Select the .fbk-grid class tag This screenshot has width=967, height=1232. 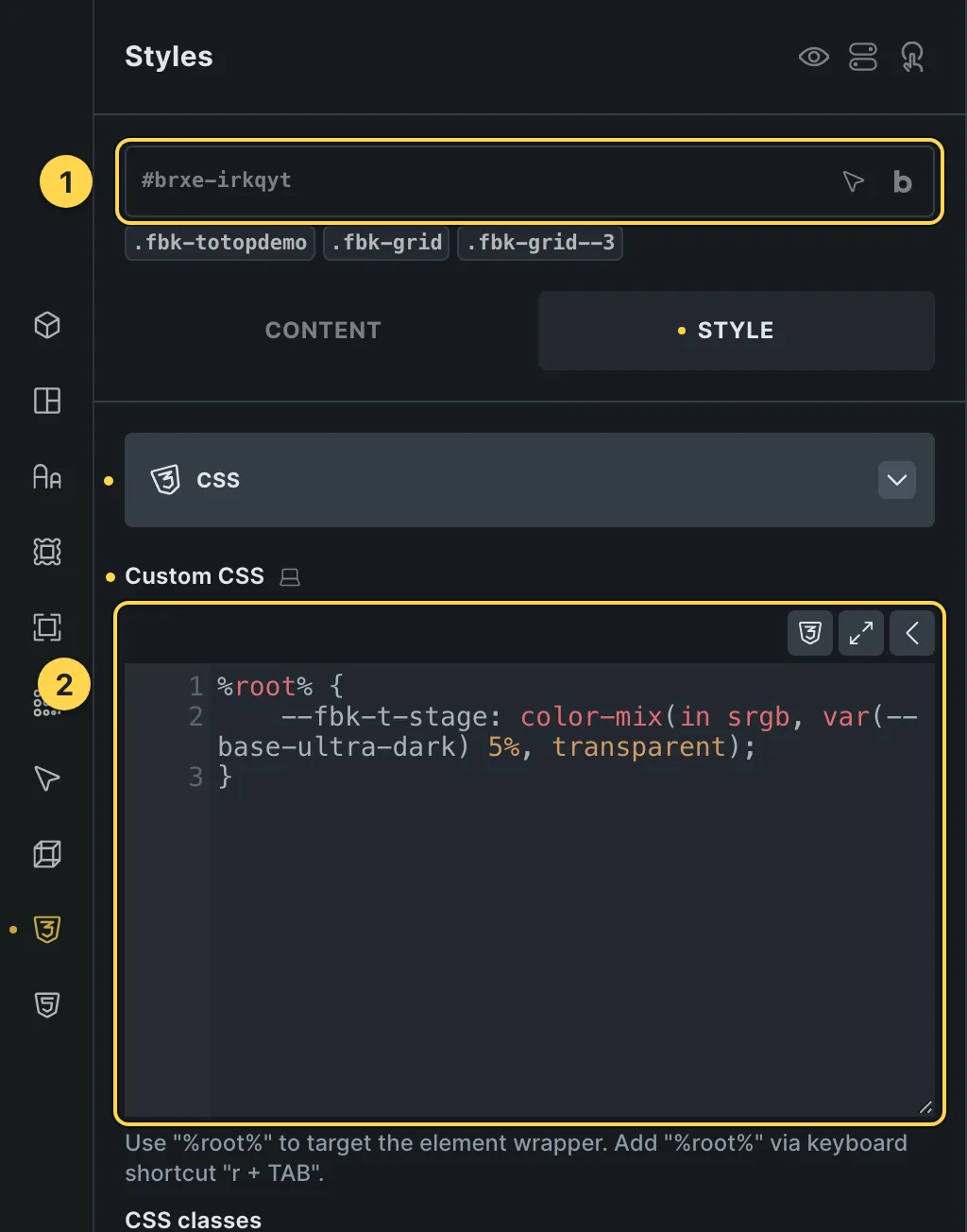386,243
